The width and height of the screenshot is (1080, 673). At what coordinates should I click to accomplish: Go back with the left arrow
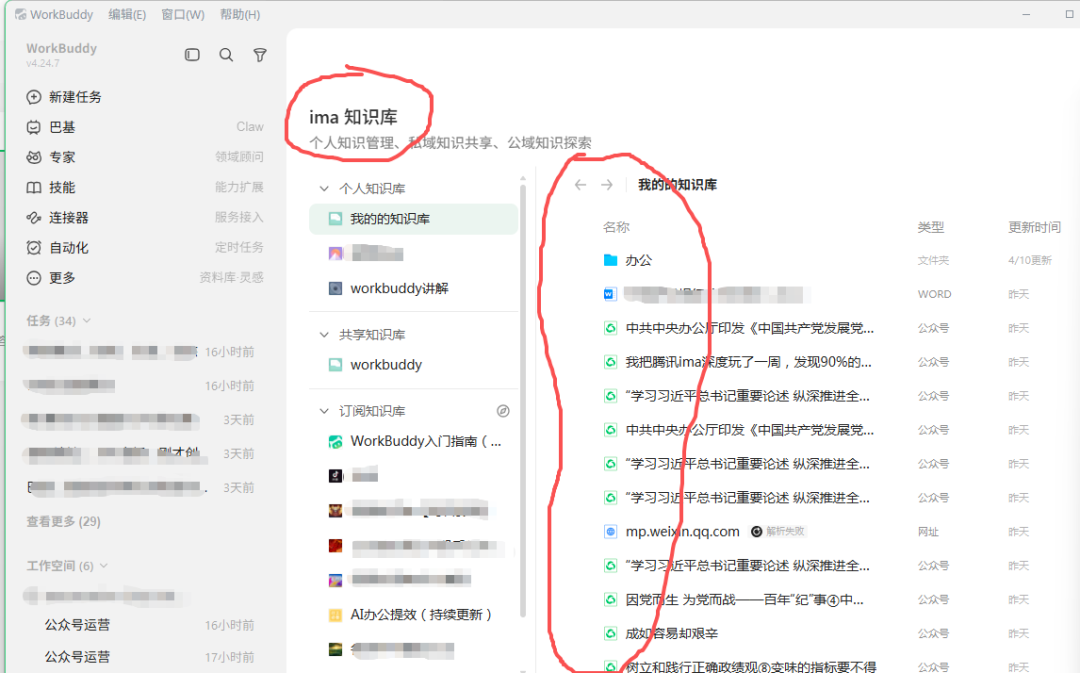pos(581,185)
